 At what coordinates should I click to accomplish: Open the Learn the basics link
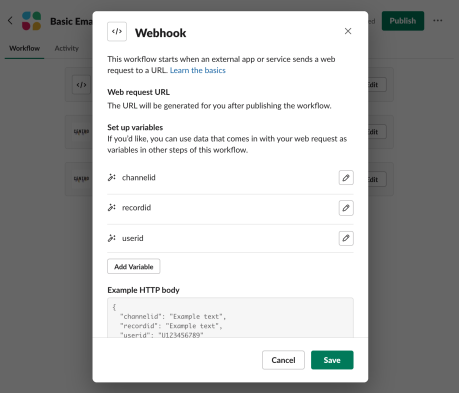pyautogui.click(x=198, y=70)
